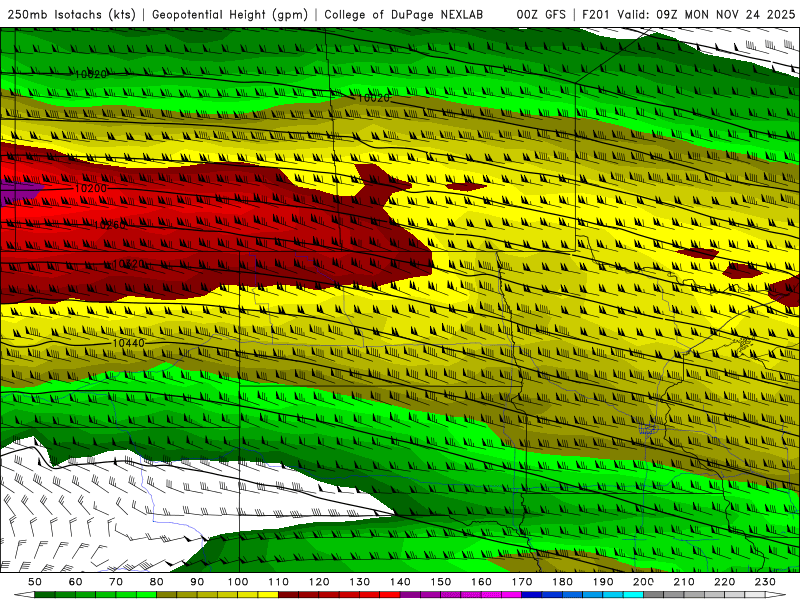
Task: Pick the darkest green swatch just right of 50
Action: pyautogui.click(x=45, y=595)
